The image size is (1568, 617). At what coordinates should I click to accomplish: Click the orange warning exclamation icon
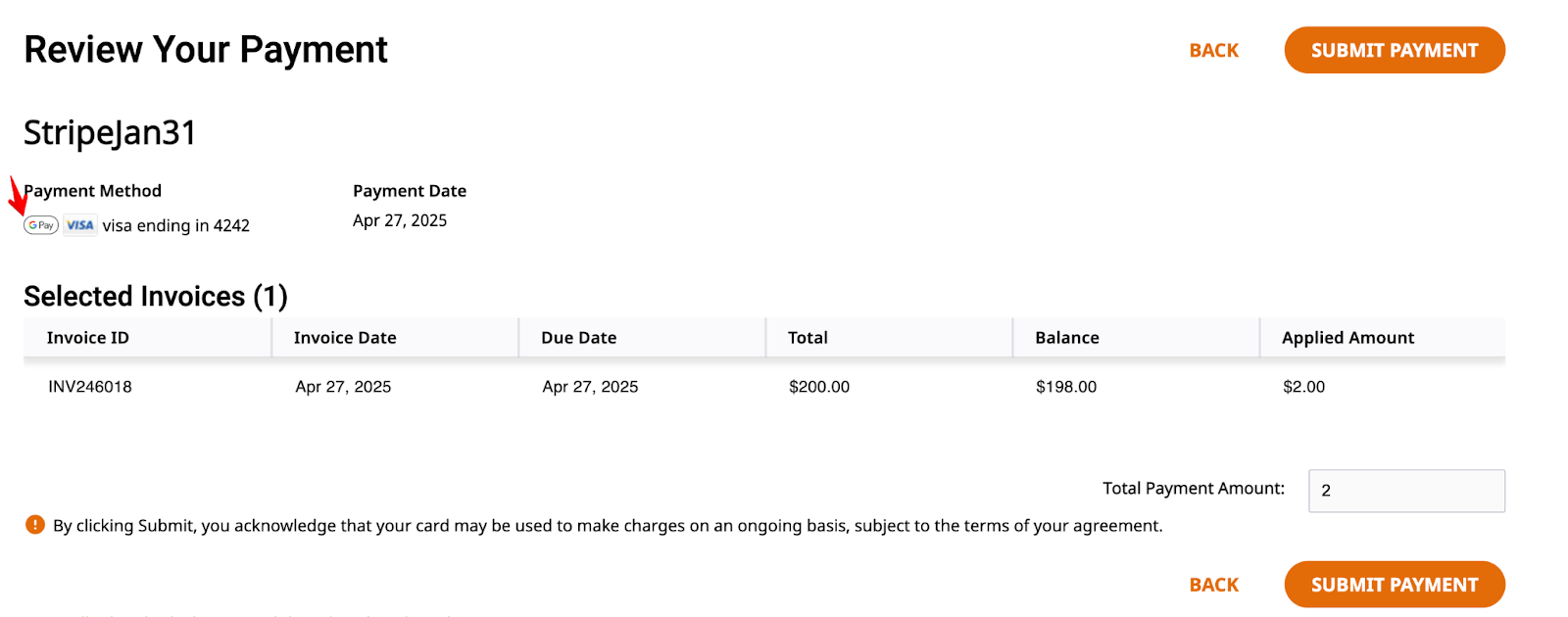pos(35,525)
